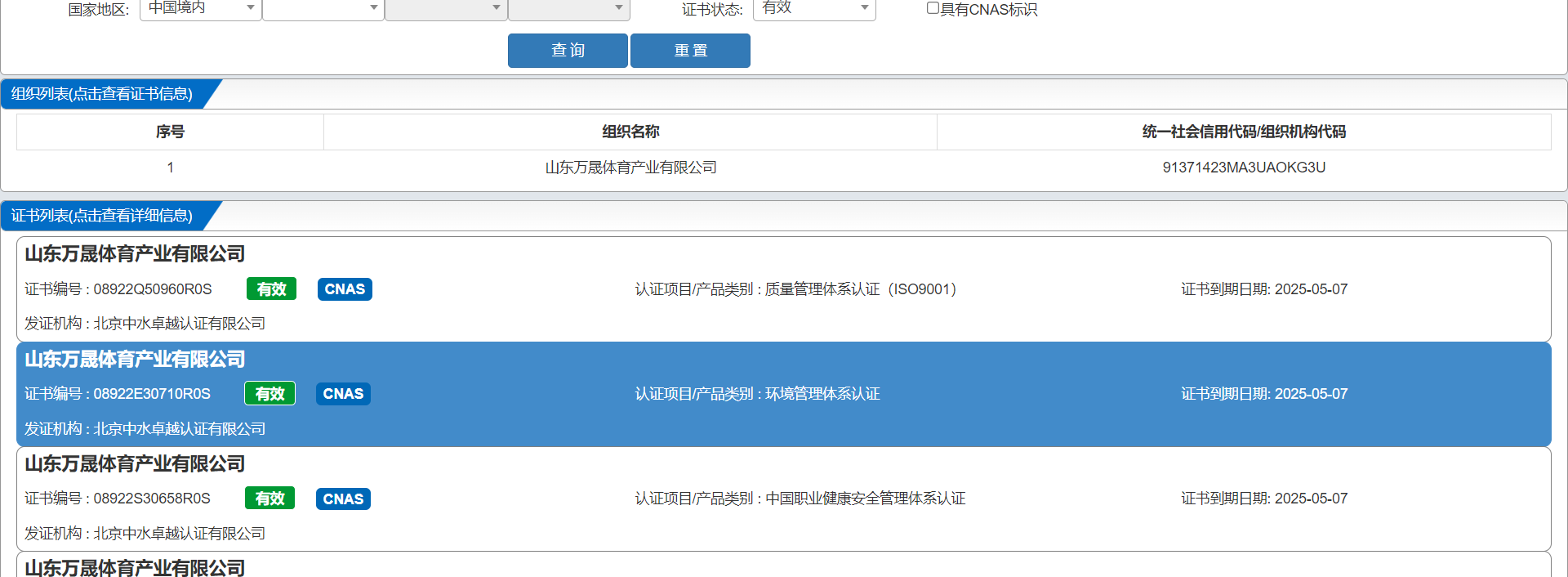The width and height of the screenshot is (1568, 577).
Task: Click 有效 badge on certificate 08922Q50960R0S
Action: tap(271, 289)
